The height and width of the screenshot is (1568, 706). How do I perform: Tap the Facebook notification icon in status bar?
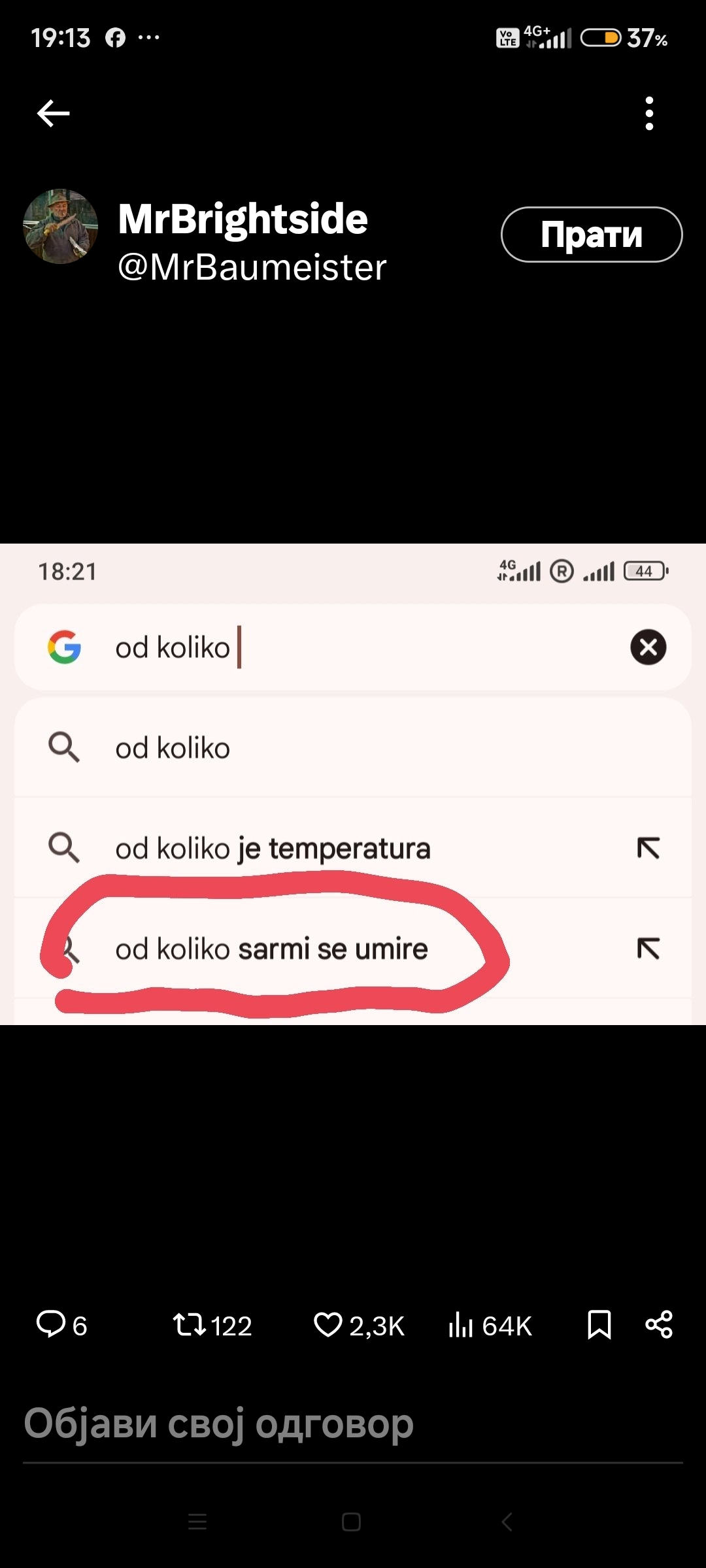click(116, 38)
